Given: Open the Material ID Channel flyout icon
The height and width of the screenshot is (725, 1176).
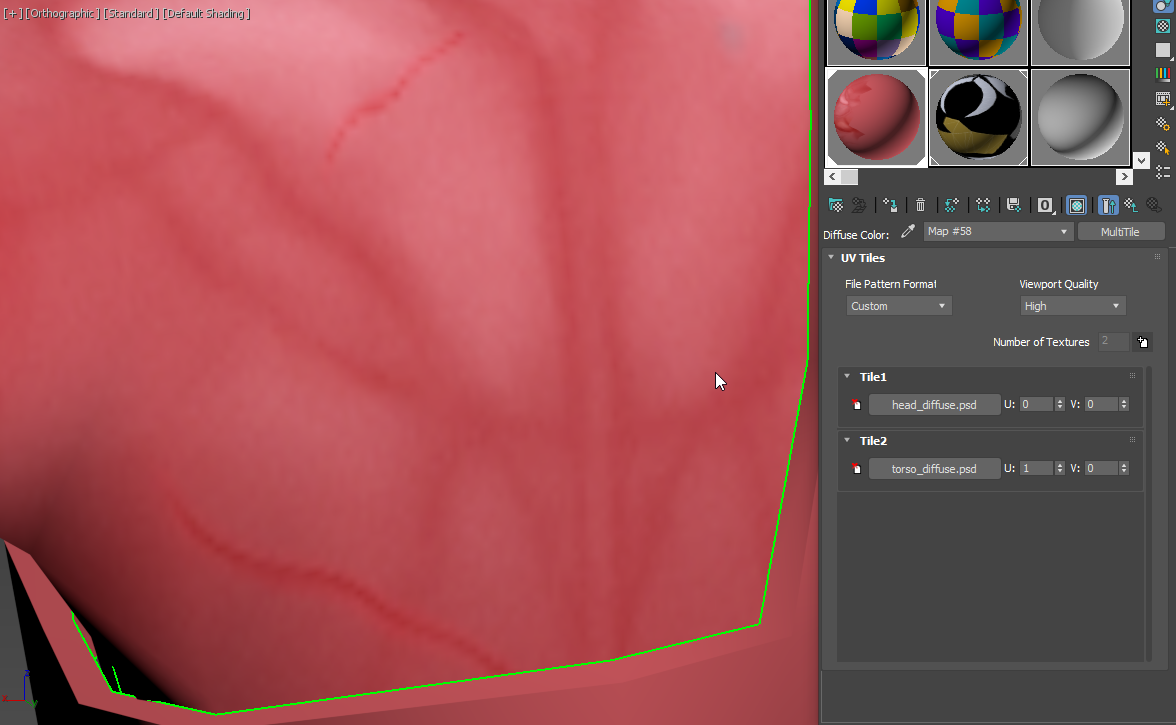Looking at the screenshot, I should (x=1045, y=205).
